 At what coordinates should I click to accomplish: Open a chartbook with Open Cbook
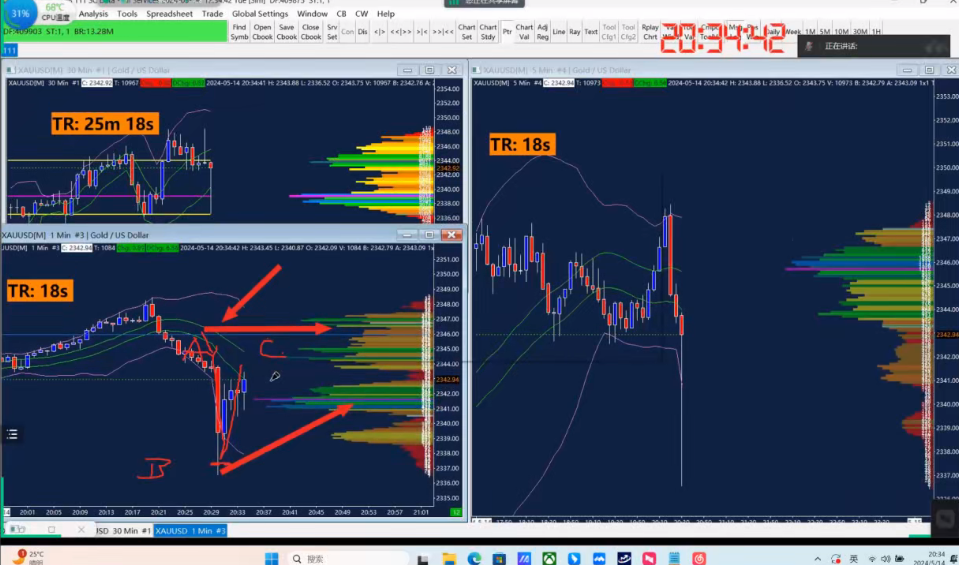point(263,32)
